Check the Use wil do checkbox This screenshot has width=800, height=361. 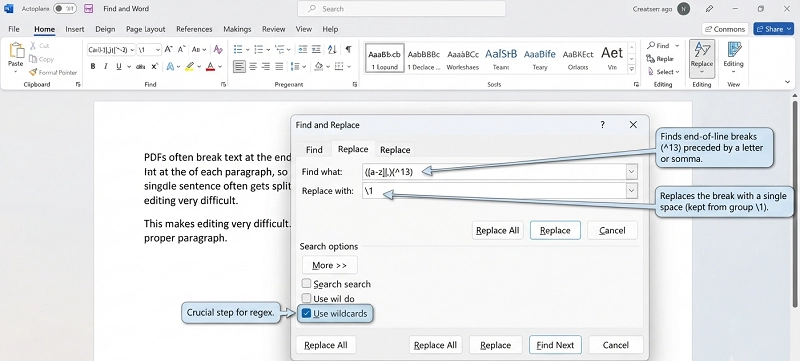306,298
